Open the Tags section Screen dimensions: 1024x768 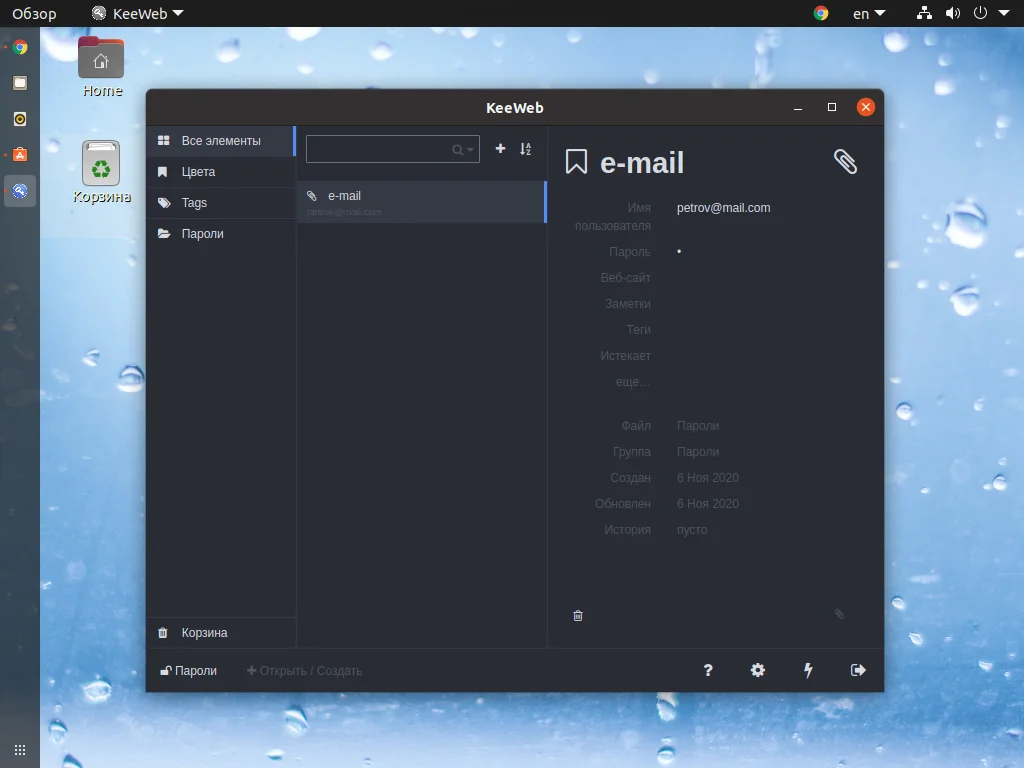[221, 202]
